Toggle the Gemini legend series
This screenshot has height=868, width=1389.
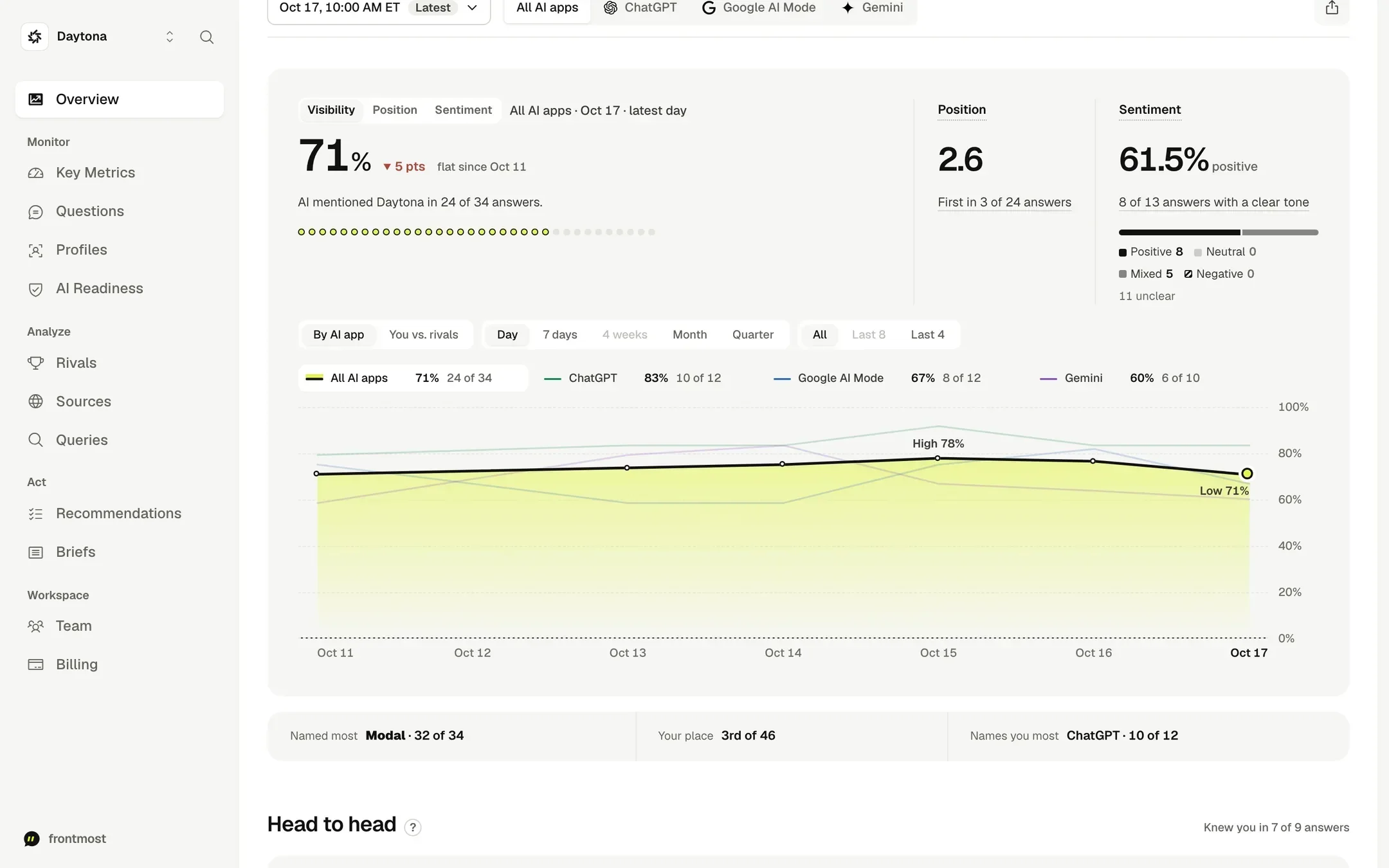coord(1120,379)
